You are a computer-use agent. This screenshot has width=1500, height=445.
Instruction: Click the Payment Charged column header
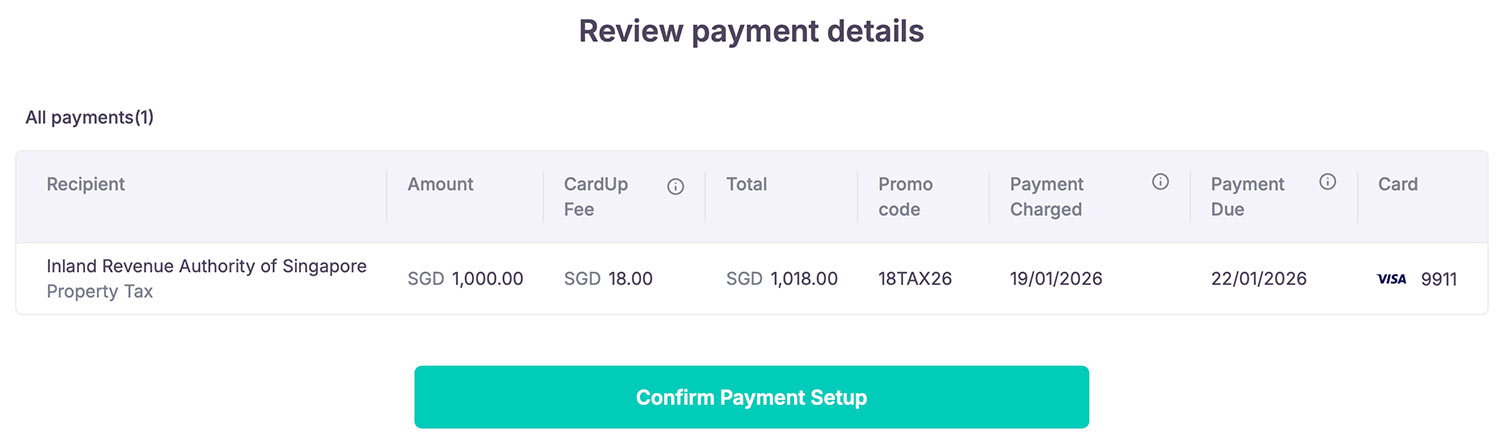pos(1046,196)
